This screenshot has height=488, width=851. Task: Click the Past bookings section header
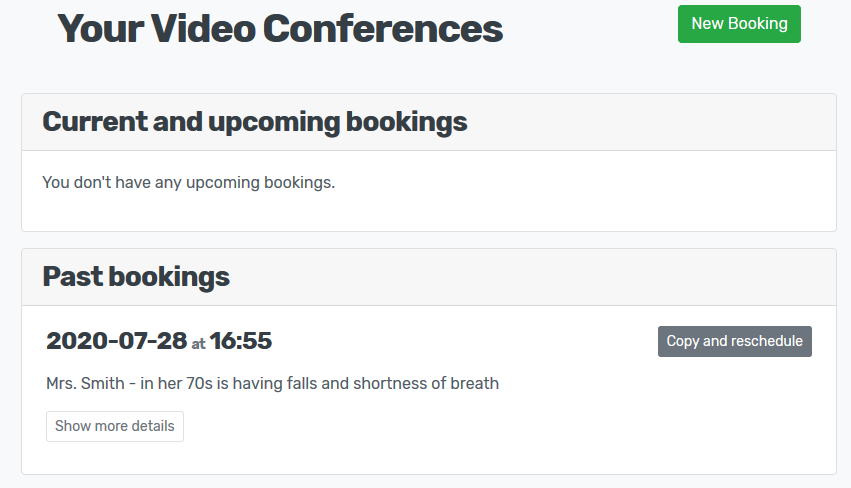(136, 277)
